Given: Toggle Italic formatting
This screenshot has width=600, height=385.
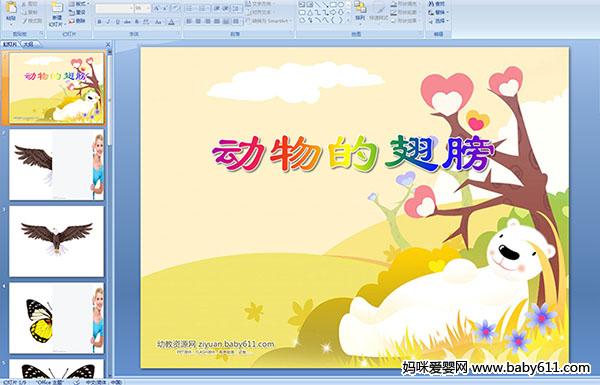Looking at the screenshot, I should [108, 22].
